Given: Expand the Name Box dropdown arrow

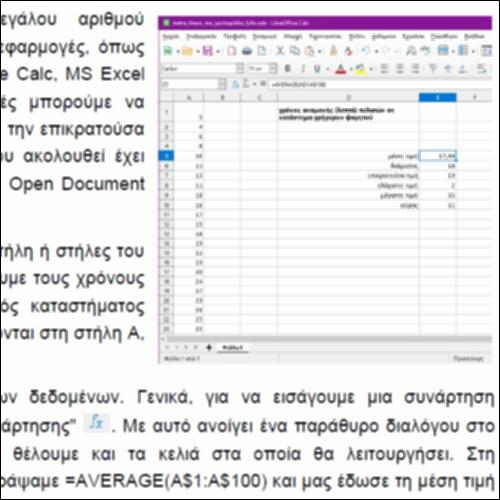Looking at the screenshot, I should tap(222, 84).
